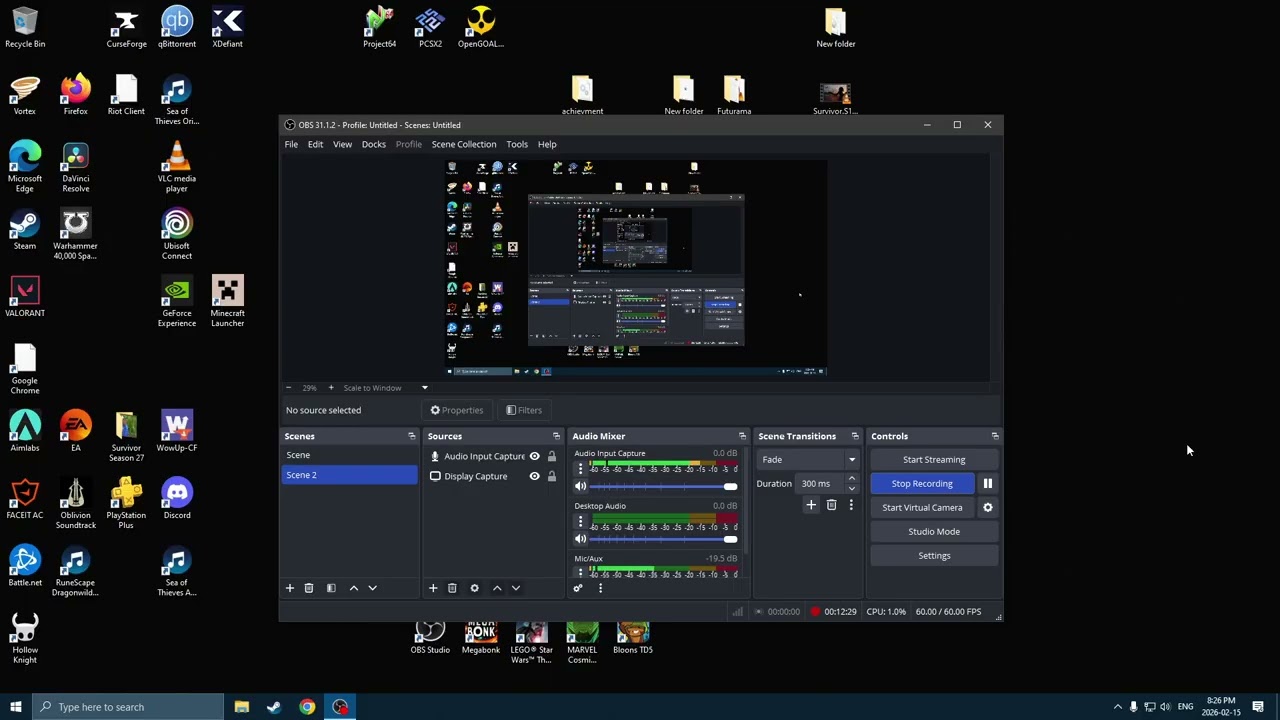Click the Stop Recording button

coord(921,484)
